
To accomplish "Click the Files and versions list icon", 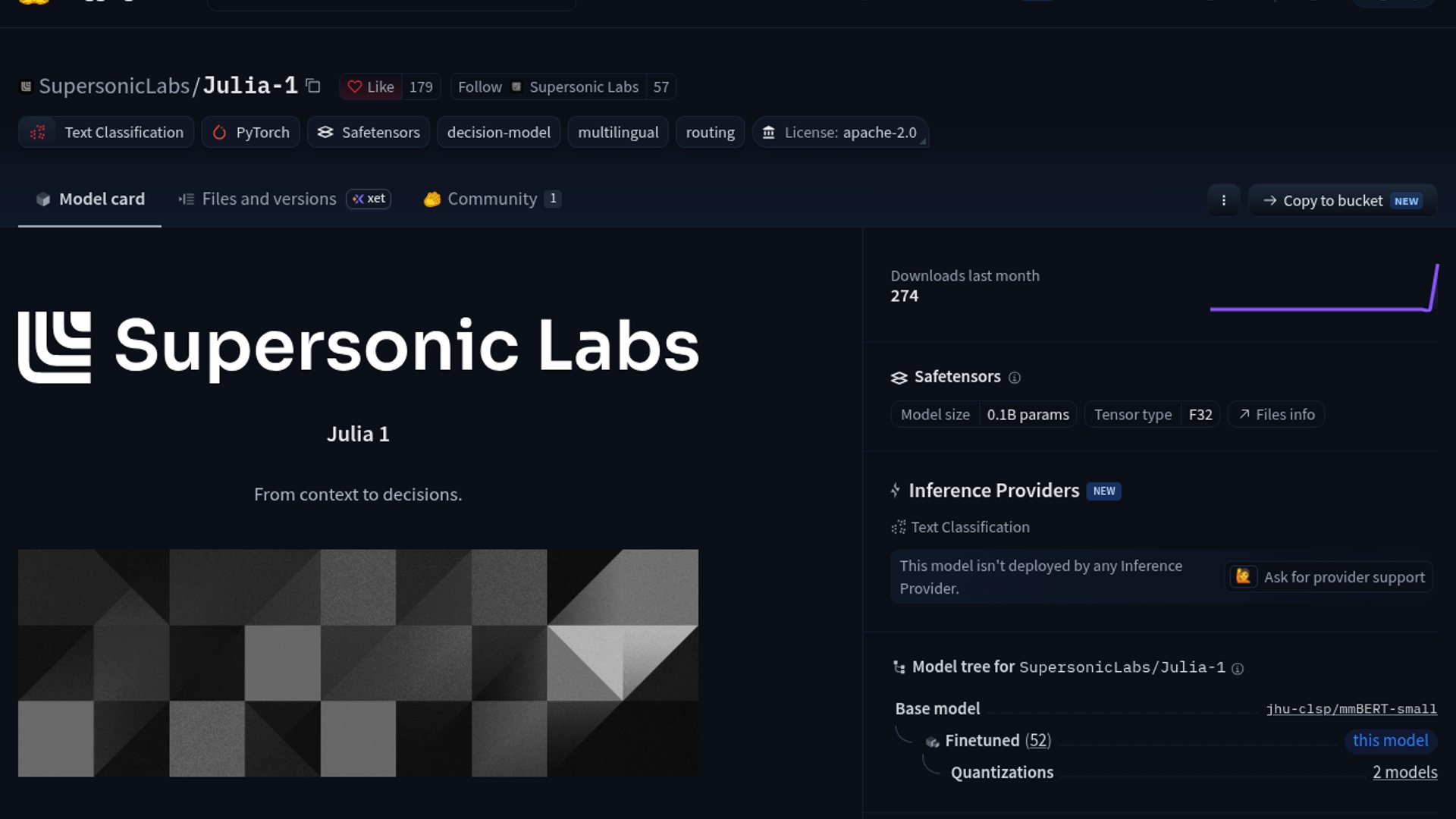I will (x=187, y=199).
